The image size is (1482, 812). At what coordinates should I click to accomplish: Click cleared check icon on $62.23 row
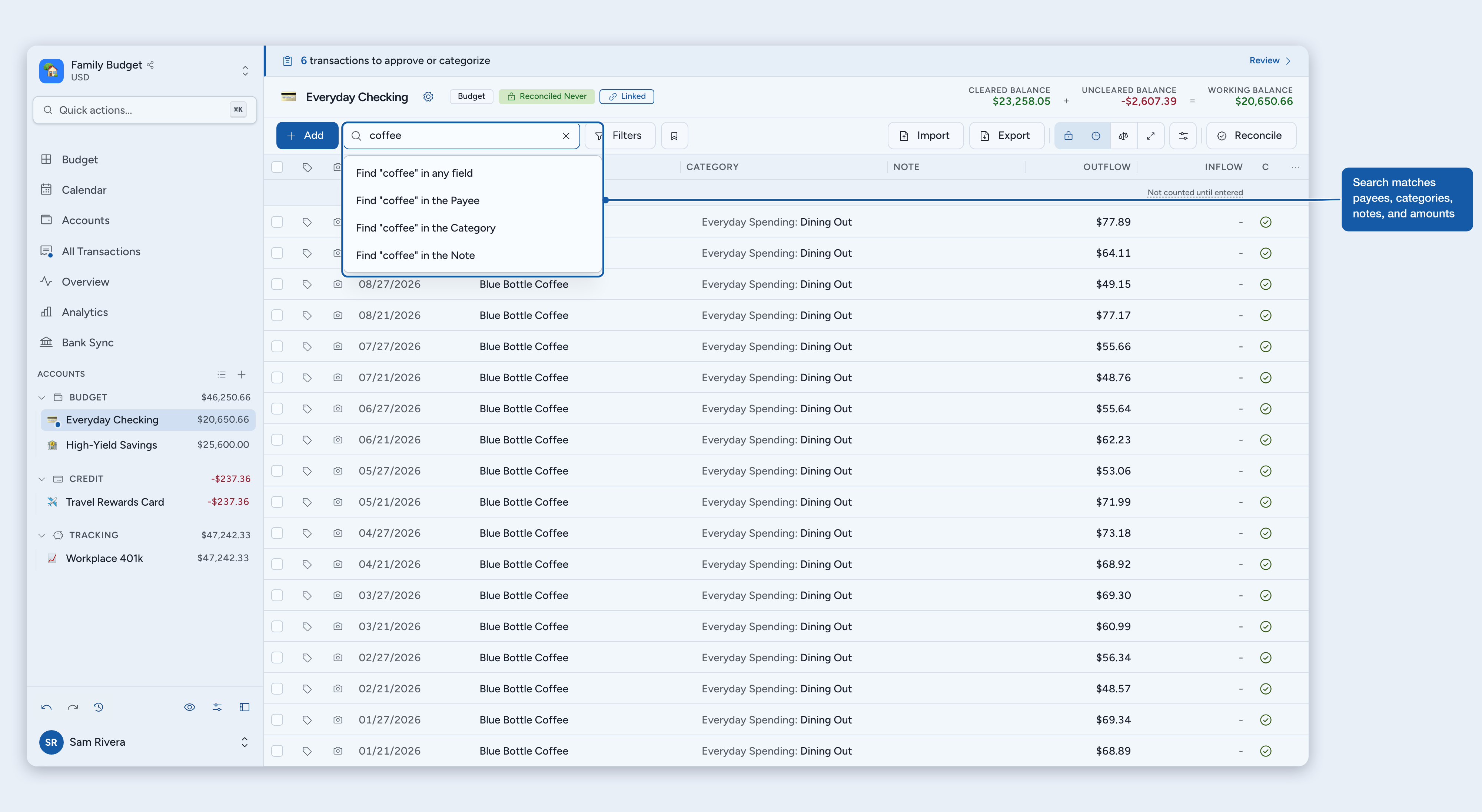1266,440
